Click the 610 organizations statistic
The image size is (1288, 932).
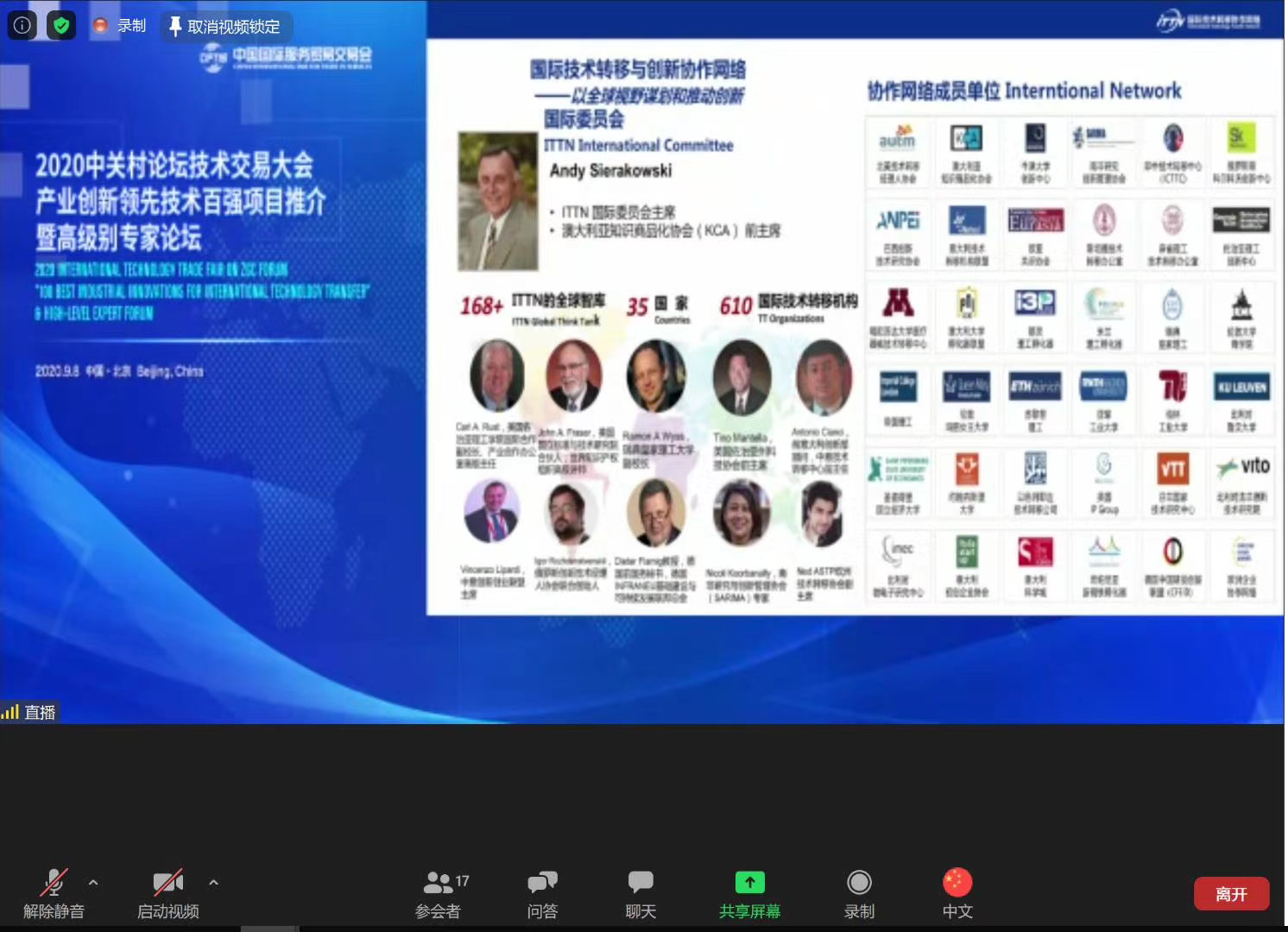click(736, 305)
